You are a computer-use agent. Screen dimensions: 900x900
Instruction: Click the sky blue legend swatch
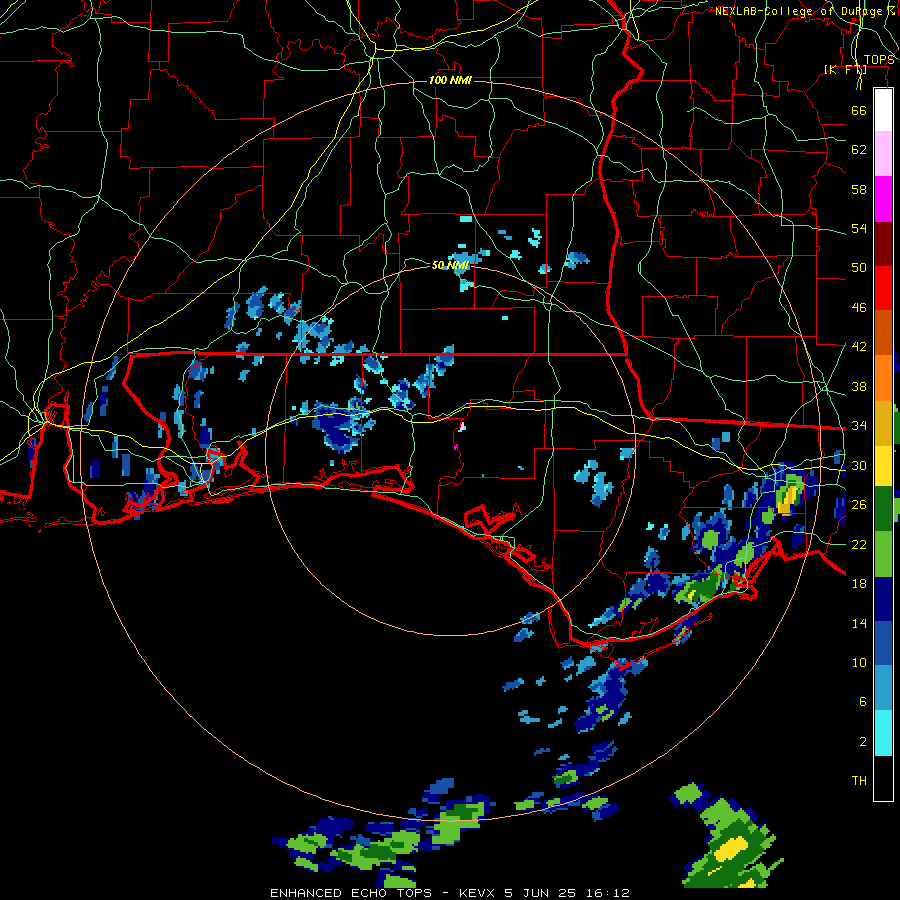[883, 688]
